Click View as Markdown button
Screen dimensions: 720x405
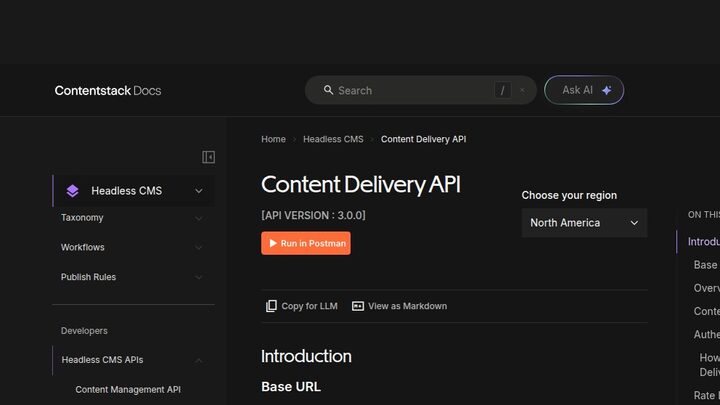click(x=399, y=306)
